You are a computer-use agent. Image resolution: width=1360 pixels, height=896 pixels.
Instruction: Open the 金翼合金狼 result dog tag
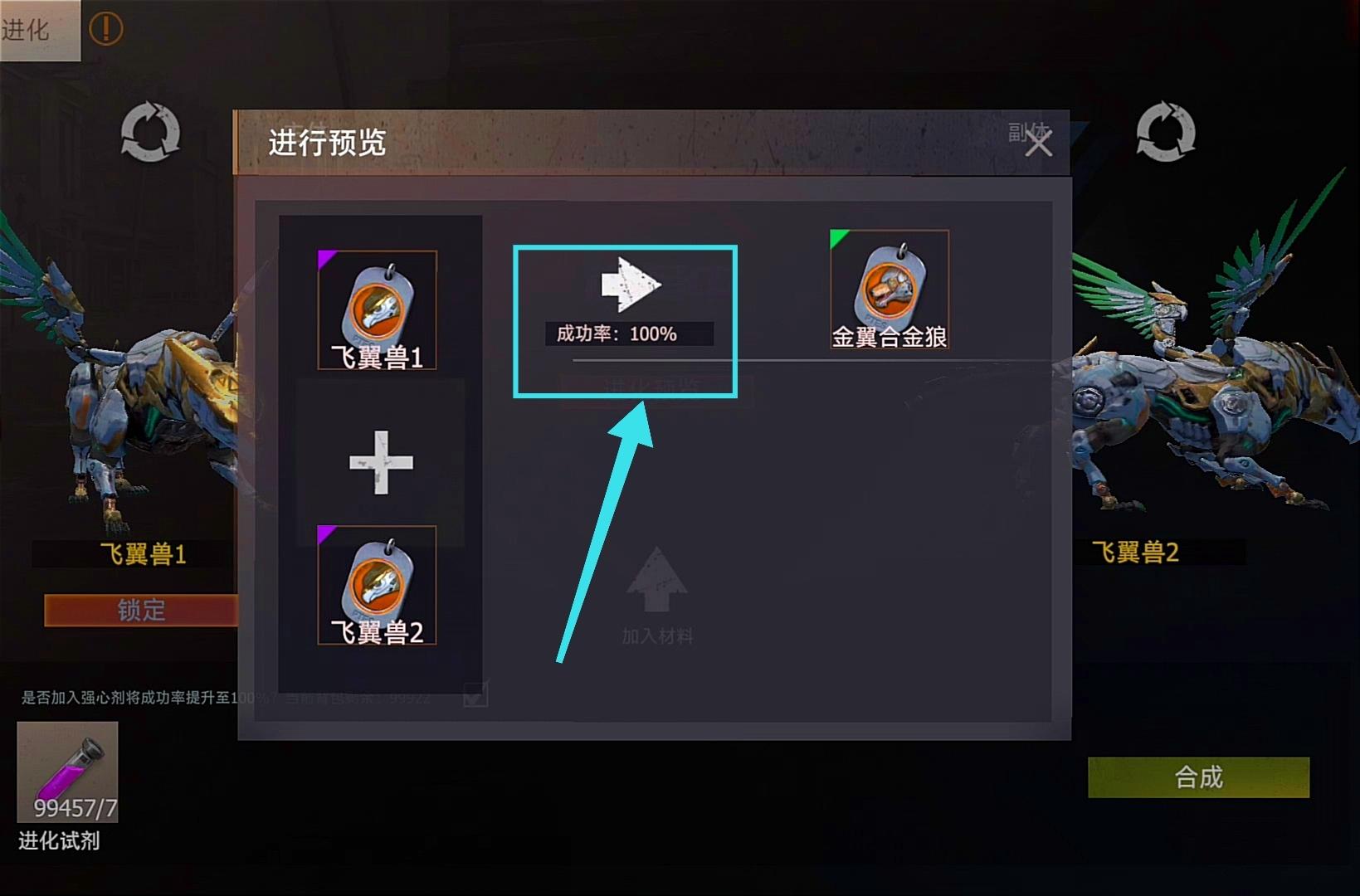pyautogui.click(x=889, y=289)
